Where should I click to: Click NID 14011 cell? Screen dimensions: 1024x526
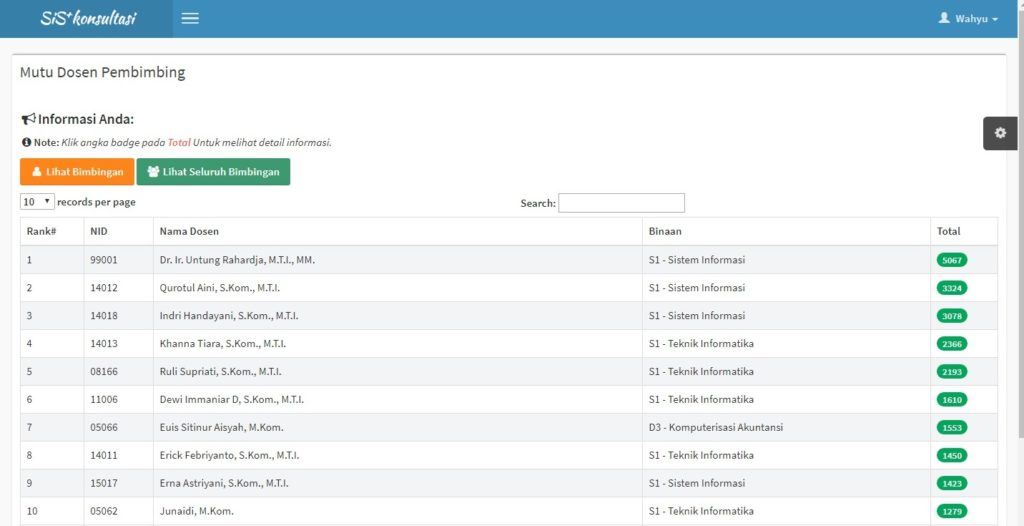pos(118,455)
